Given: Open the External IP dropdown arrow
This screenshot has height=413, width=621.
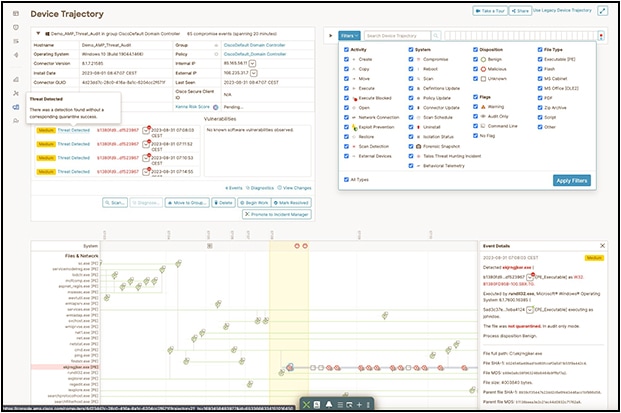Looking at the screenshot, I should tap(254, 73).
